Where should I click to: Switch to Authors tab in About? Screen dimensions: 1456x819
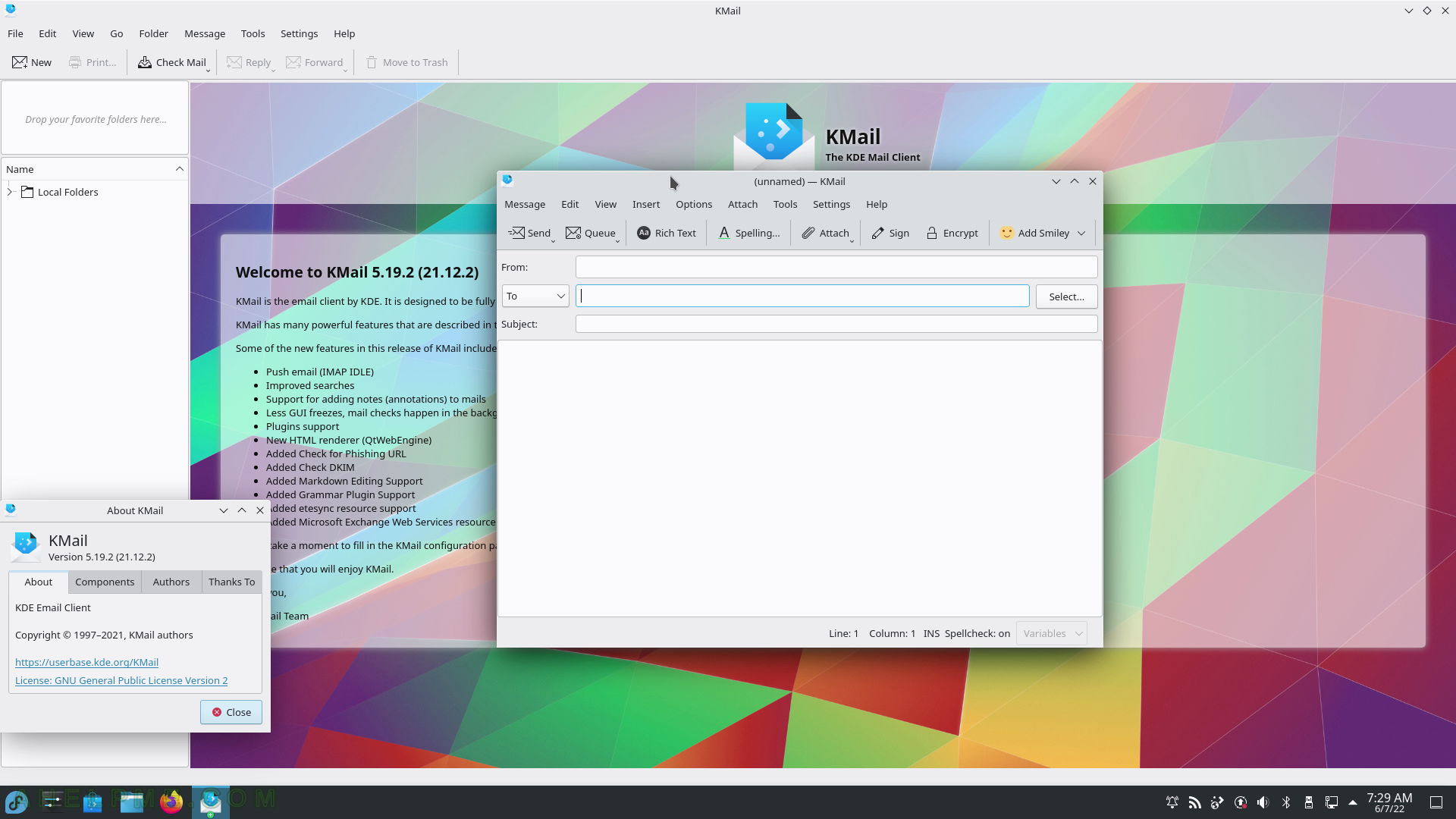(x=171, y=582)
